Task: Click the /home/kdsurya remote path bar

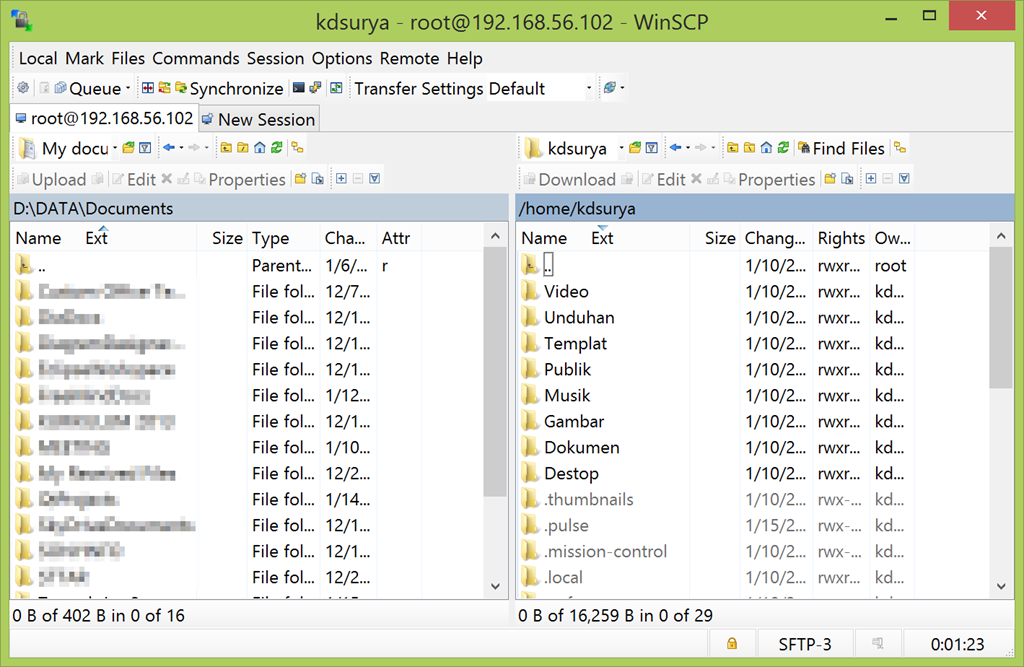Action: pos(765,208)
